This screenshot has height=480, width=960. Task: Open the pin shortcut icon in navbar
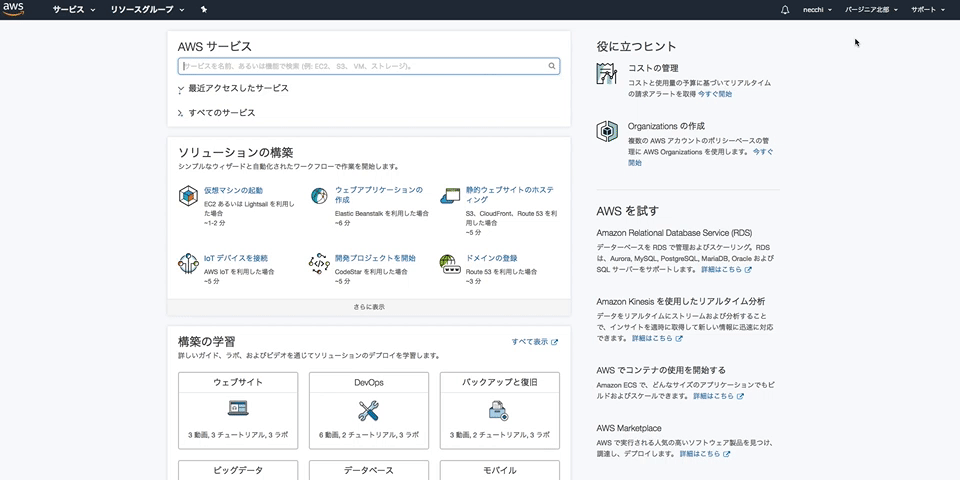(204, 10)
